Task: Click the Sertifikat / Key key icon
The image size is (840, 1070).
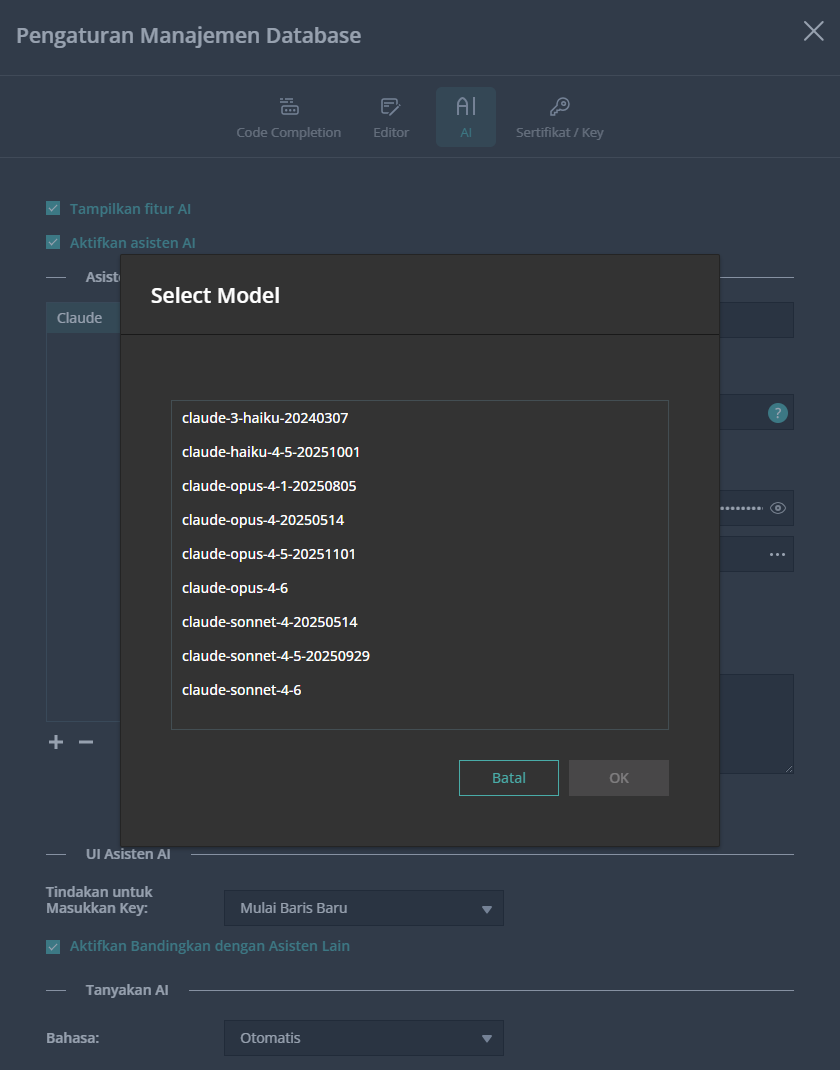Action: 559,104
